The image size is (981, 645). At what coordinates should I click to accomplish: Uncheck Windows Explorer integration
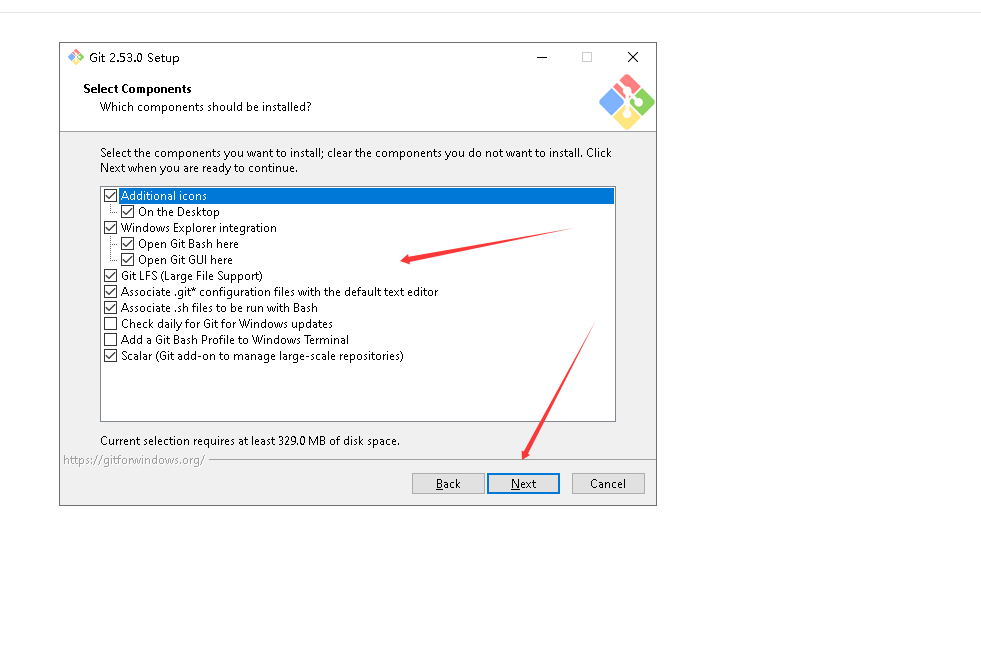111,228
